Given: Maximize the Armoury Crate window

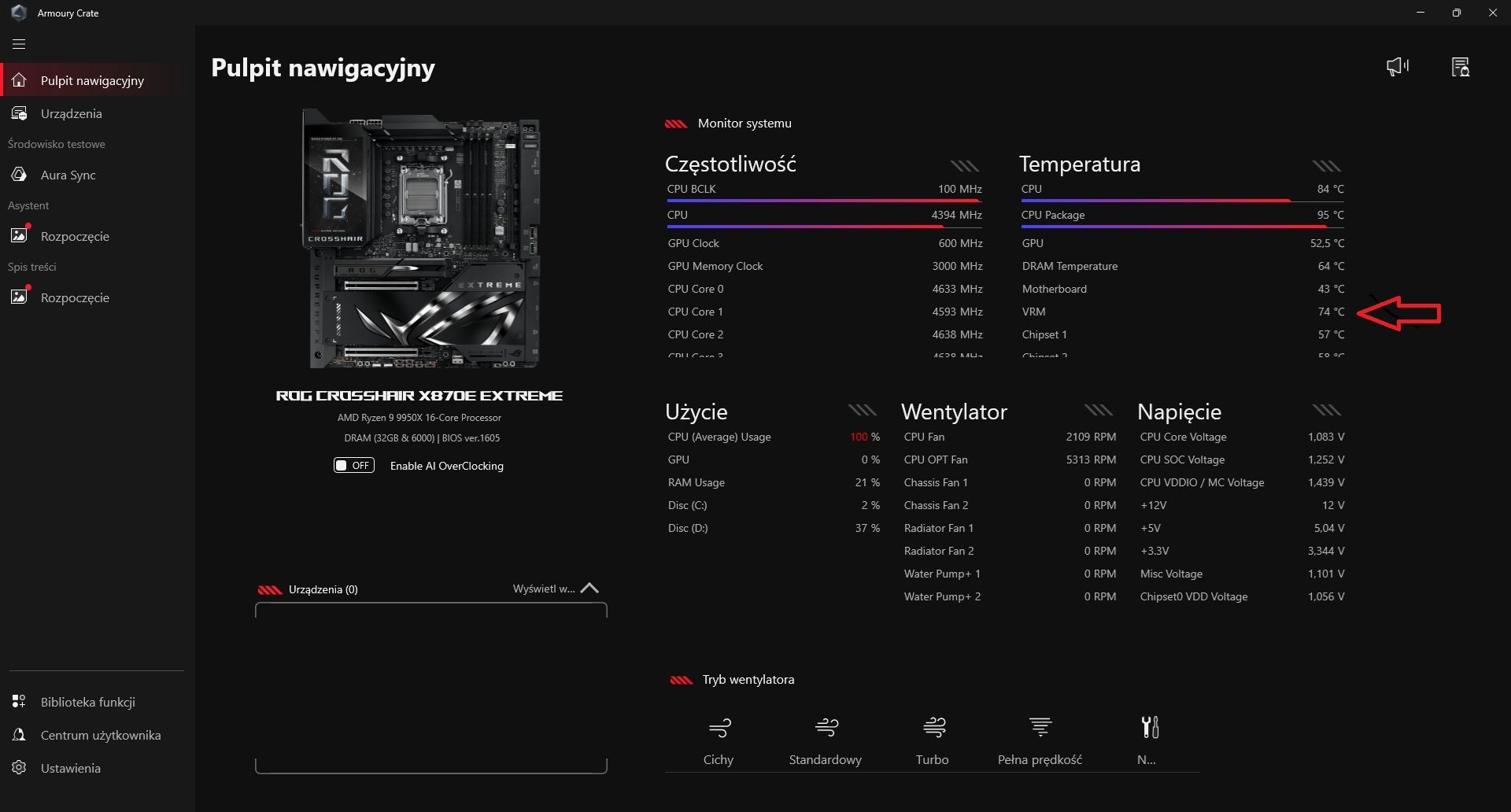Looking at the screenshot, I should 1457,13.
